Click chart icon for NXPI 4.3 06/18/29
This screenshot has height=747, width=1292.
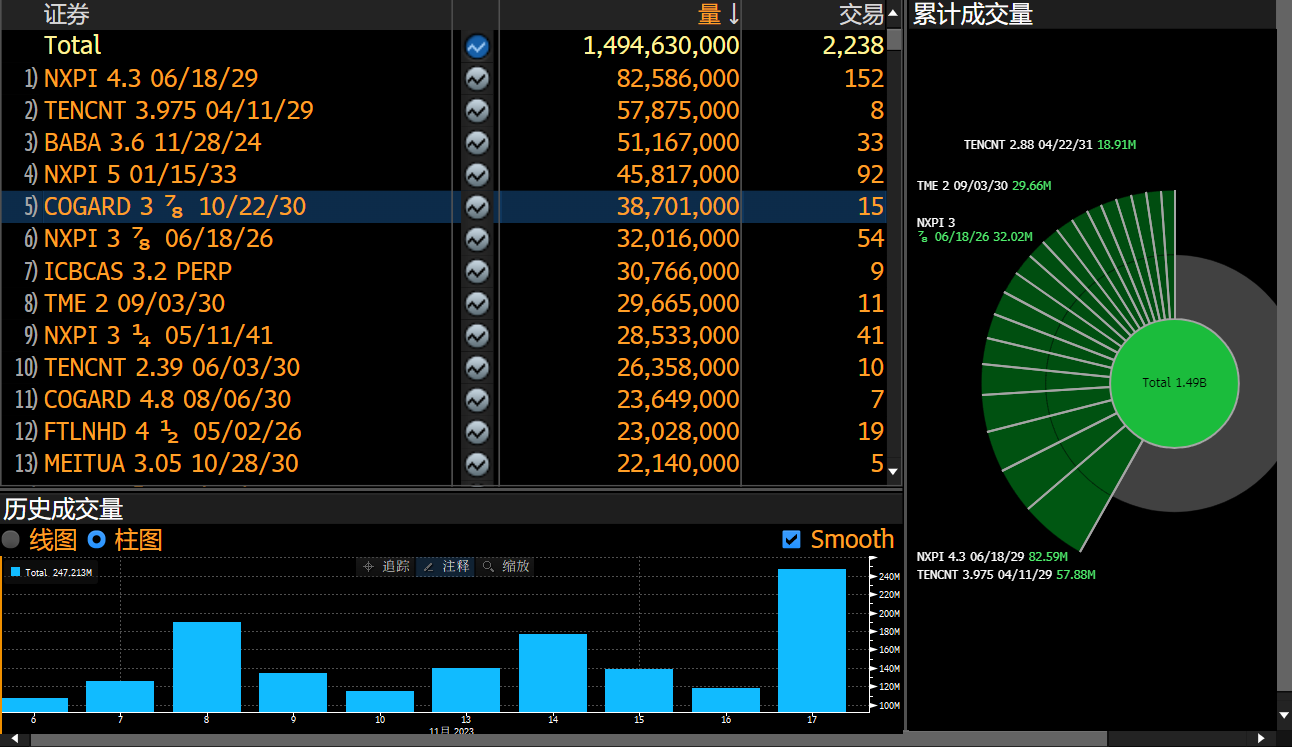pos(477,78)
